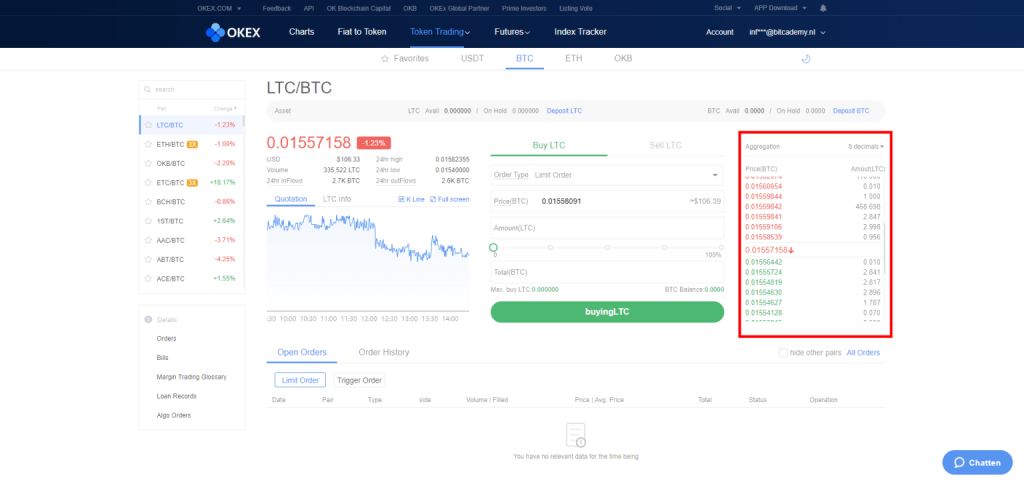Click the Total(BTC) input field
The image size is (1024, 480).
point(607,272)
